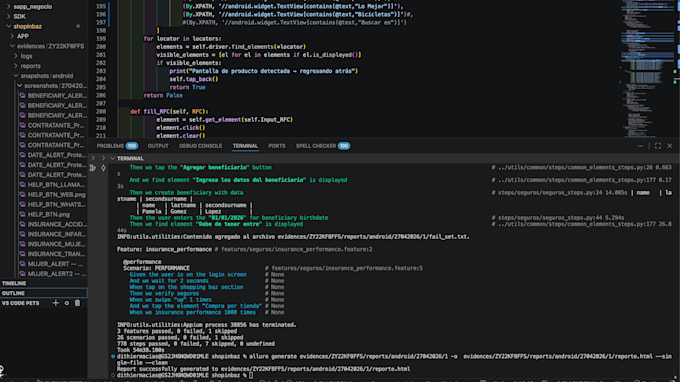Click the terminal prompt input cursor
The height and width of the screenshot is (382, 680).
(251, 375)
